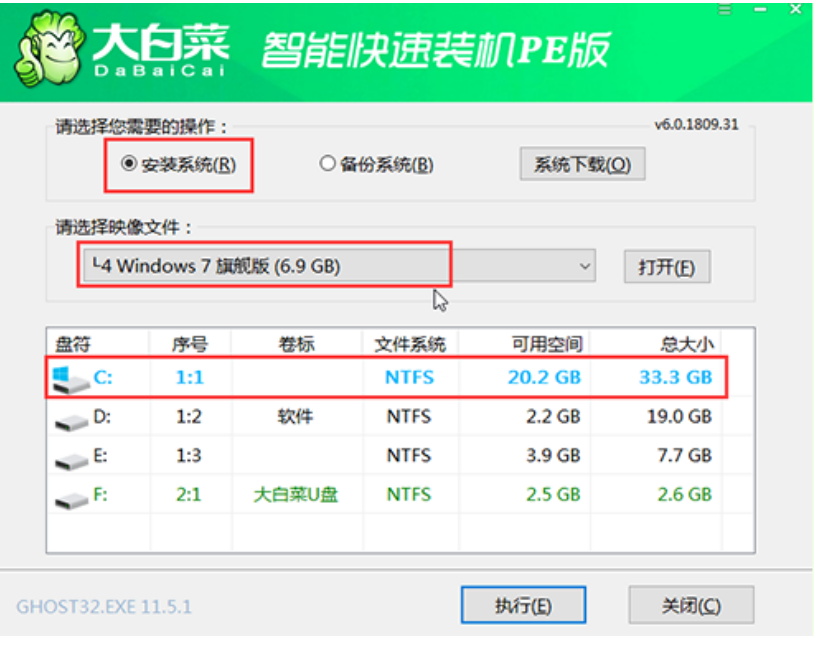
Task: Click the 可用空间 column header
Action: click(x=547, y=344)
